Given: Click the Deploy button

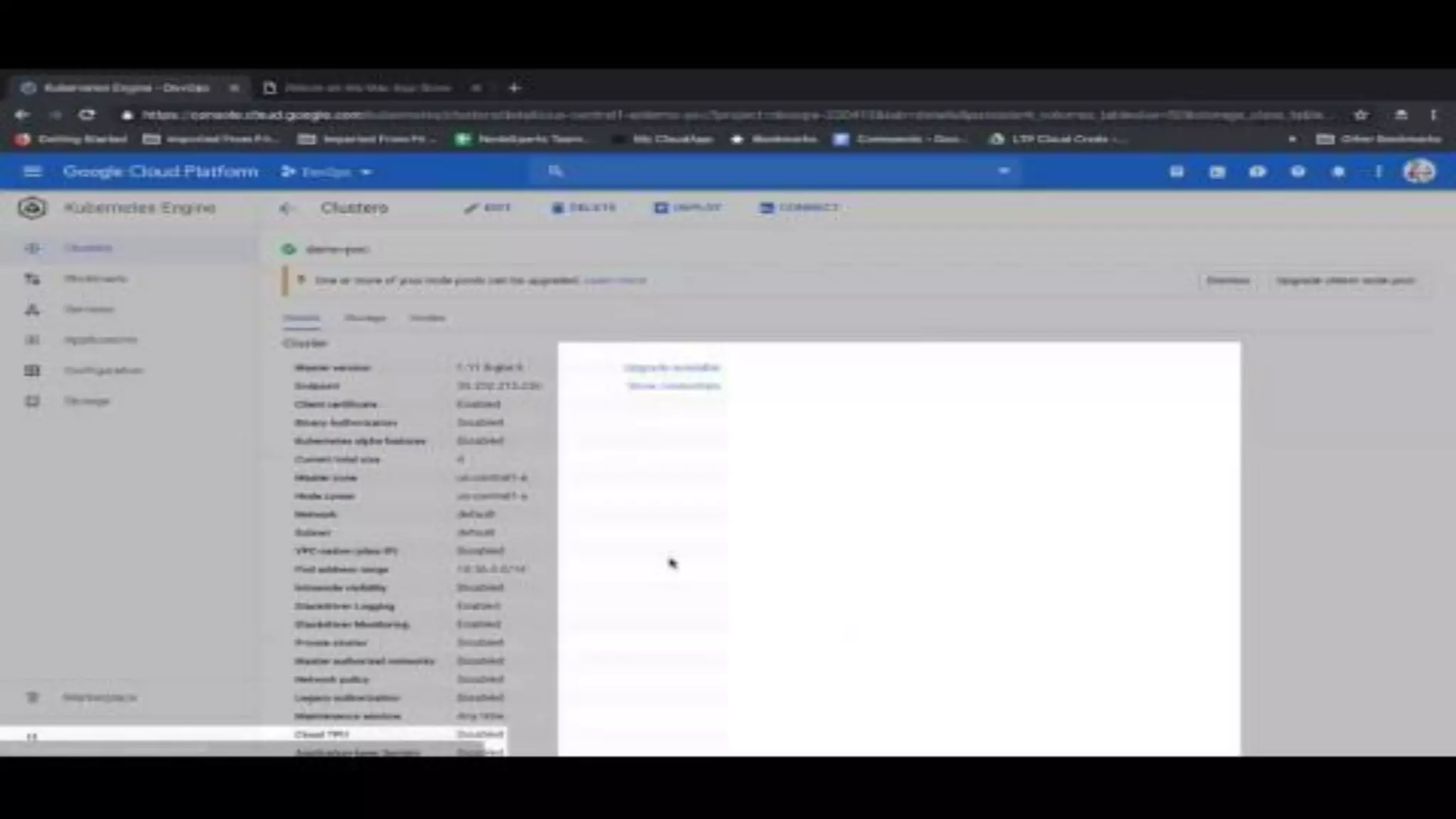Looking at the screenshot, I should [687, 208].
